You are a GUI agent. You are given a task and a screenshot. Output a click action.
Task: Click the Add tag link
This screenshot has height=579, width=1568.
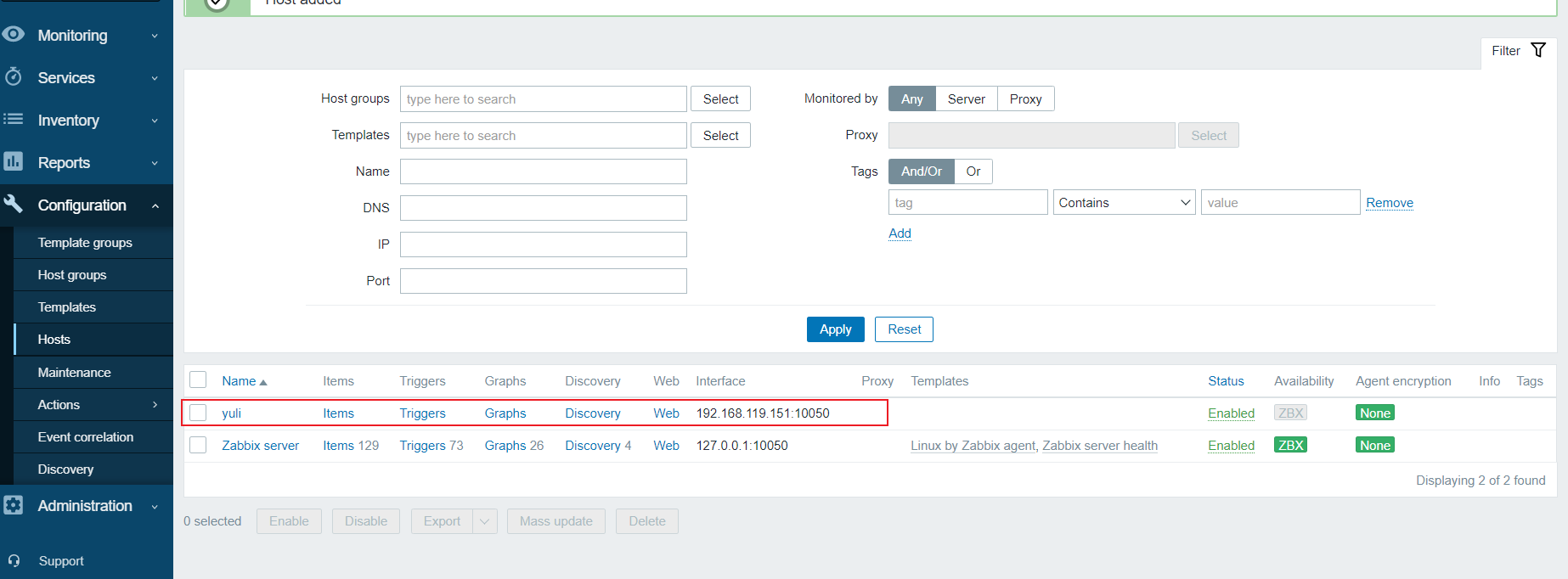(x=900, y=233)
